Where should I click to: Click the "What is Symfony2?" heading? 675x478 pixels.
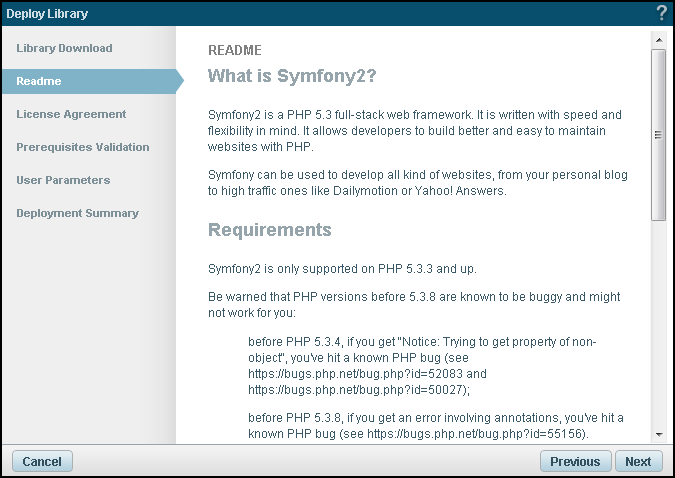click(x=291, y=76)
